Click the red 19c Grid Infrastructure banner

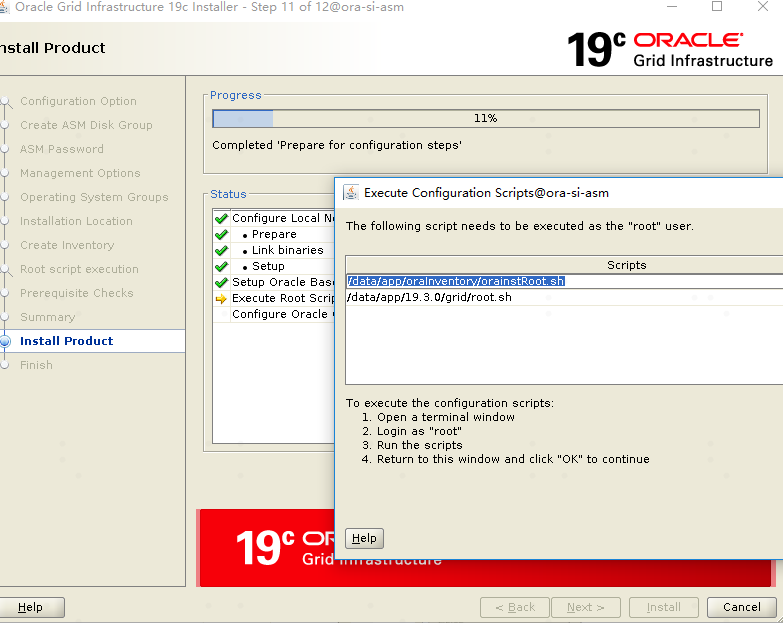[265, 548]
